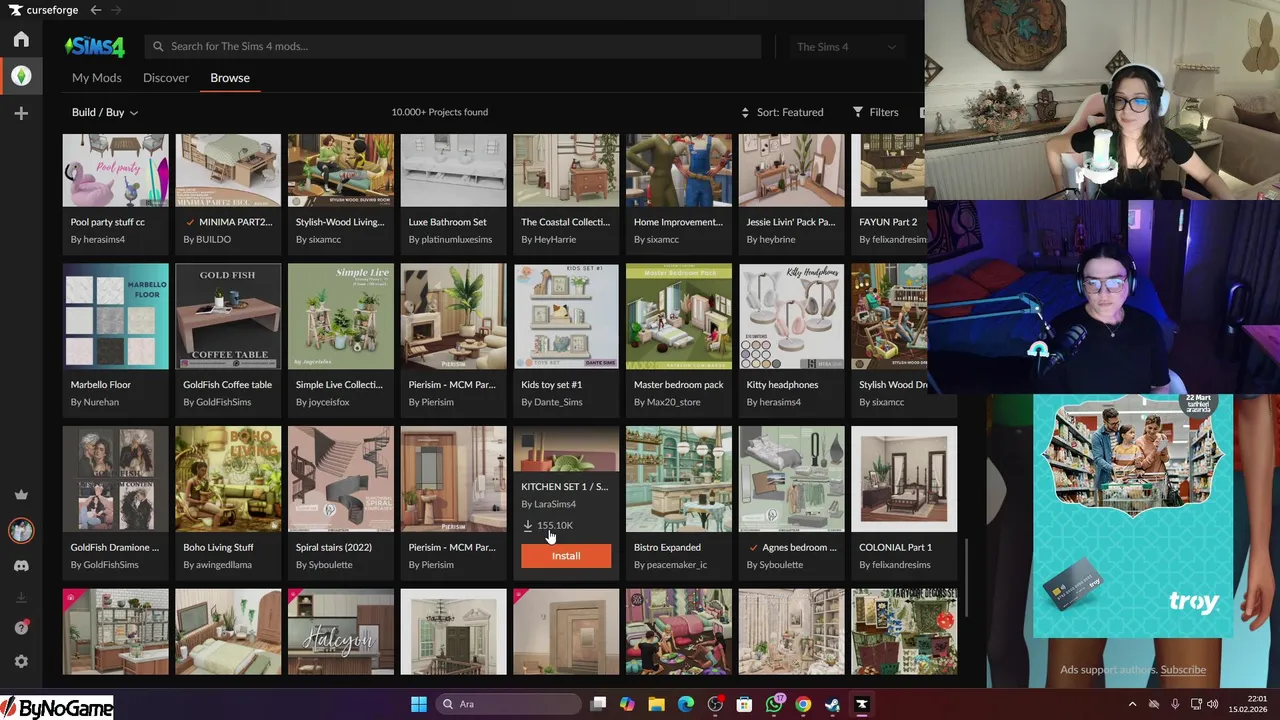Show hidden system tray icons
1280x720 pixels.
[1132, 704]
